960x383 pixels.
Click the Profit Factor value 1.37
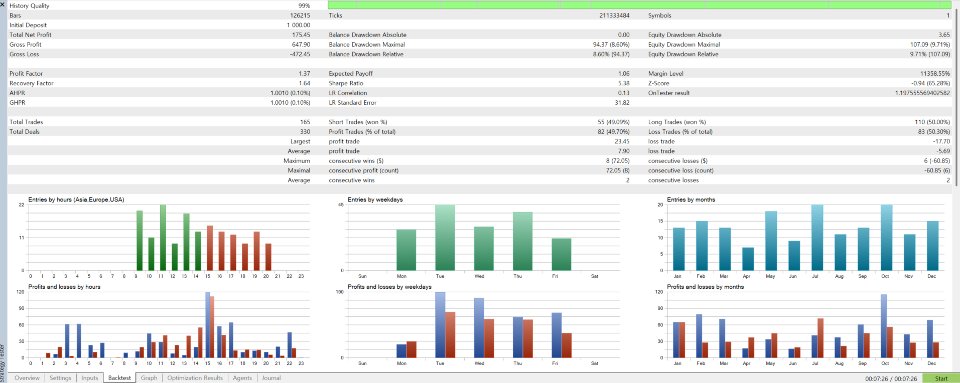pyautogui.click(x=305, y=73)
